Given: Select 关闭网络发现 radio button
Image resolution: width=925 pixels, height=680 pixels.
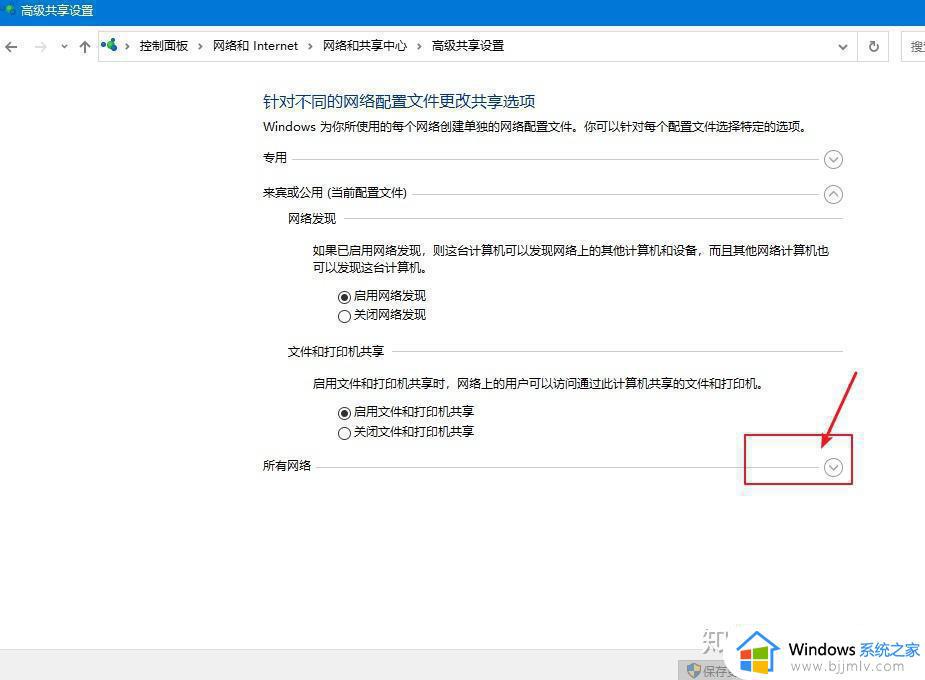Looking at the screenshot, I should (345, 317).
